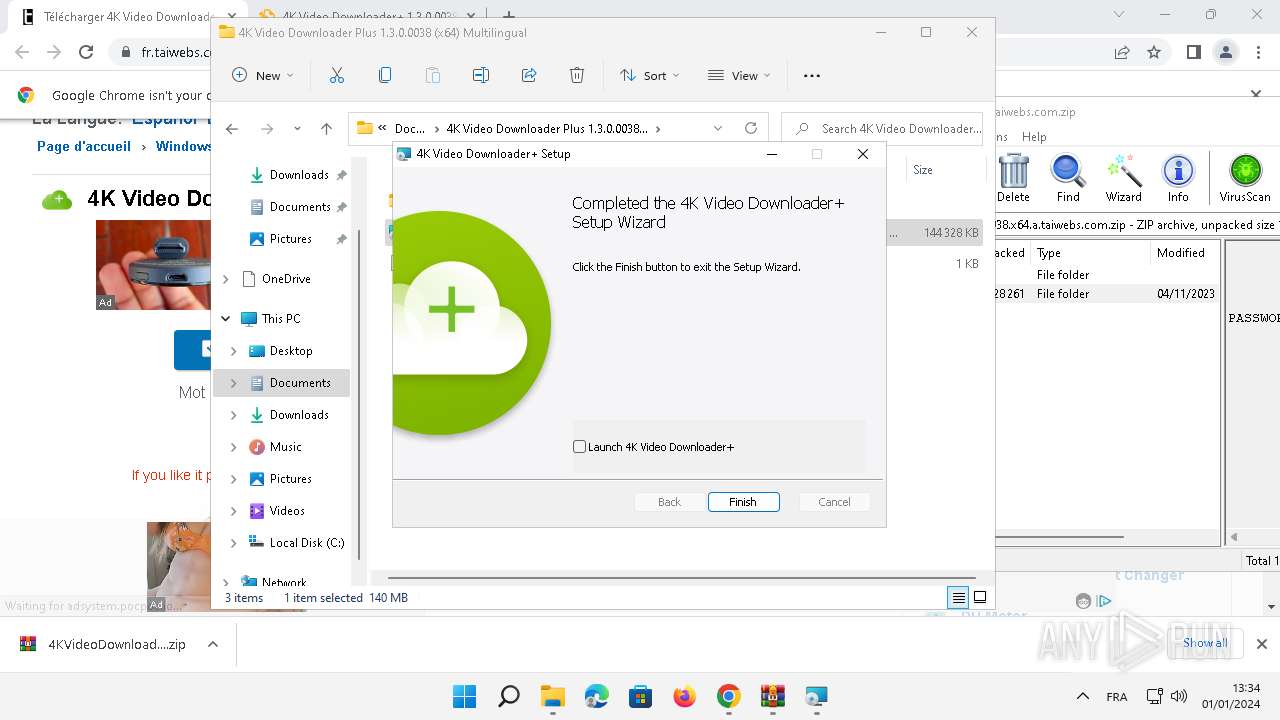Open the Chrome profile menu

coord(1225,52)
